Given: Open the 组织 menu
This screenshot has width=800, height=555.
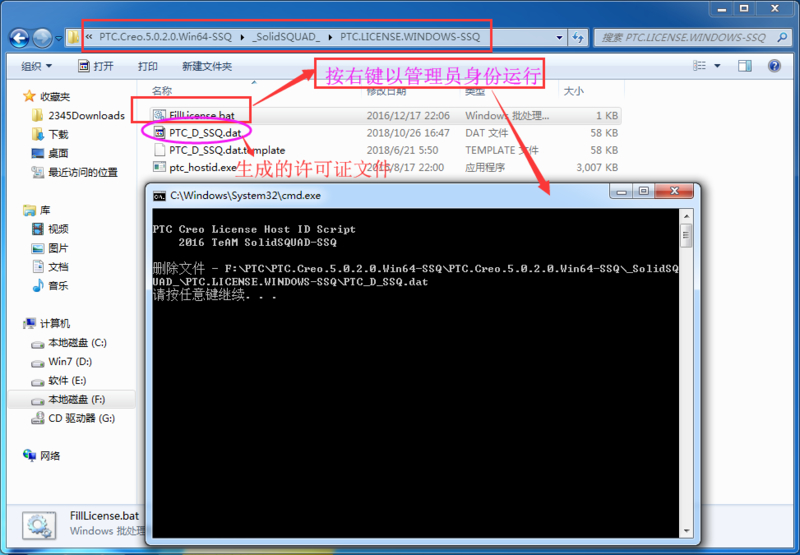Looking at the screenshot, I should (x=36, y=66).
